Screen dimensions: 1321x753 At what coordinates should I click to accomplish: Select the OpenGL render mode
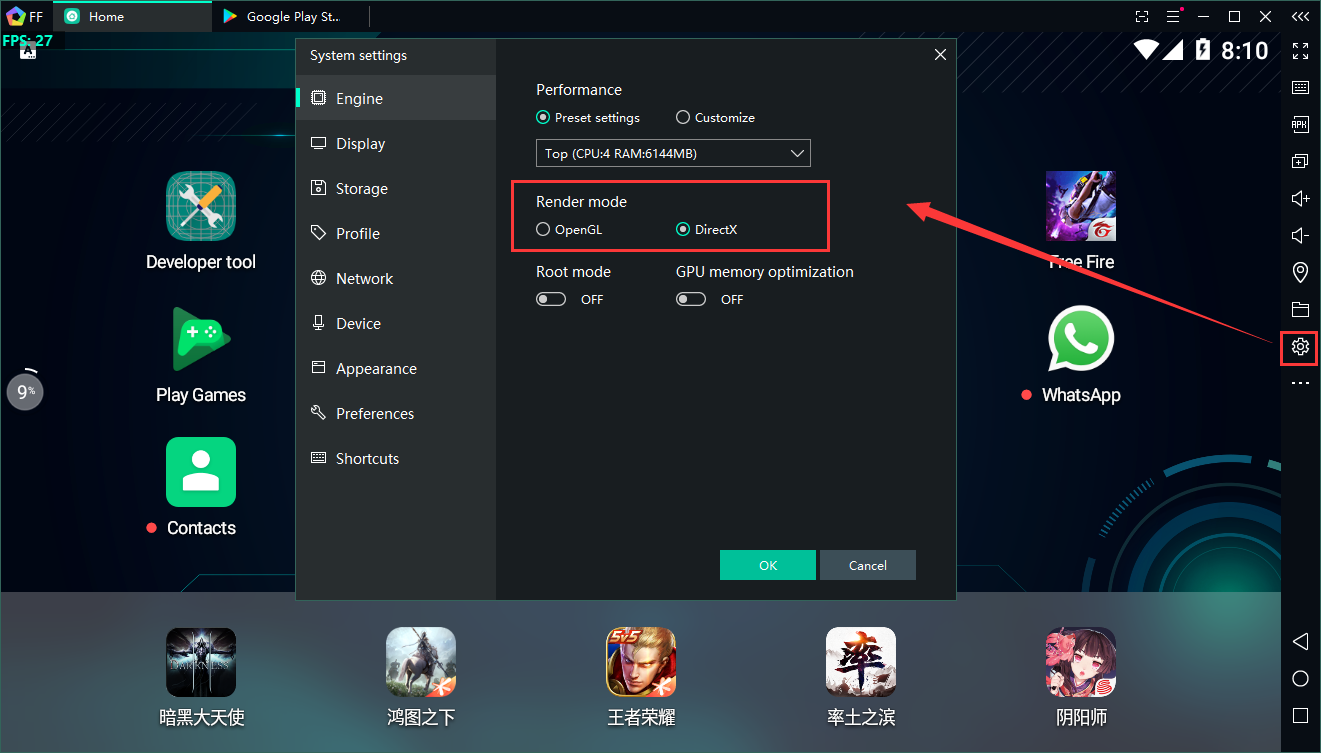pos(543,229)
